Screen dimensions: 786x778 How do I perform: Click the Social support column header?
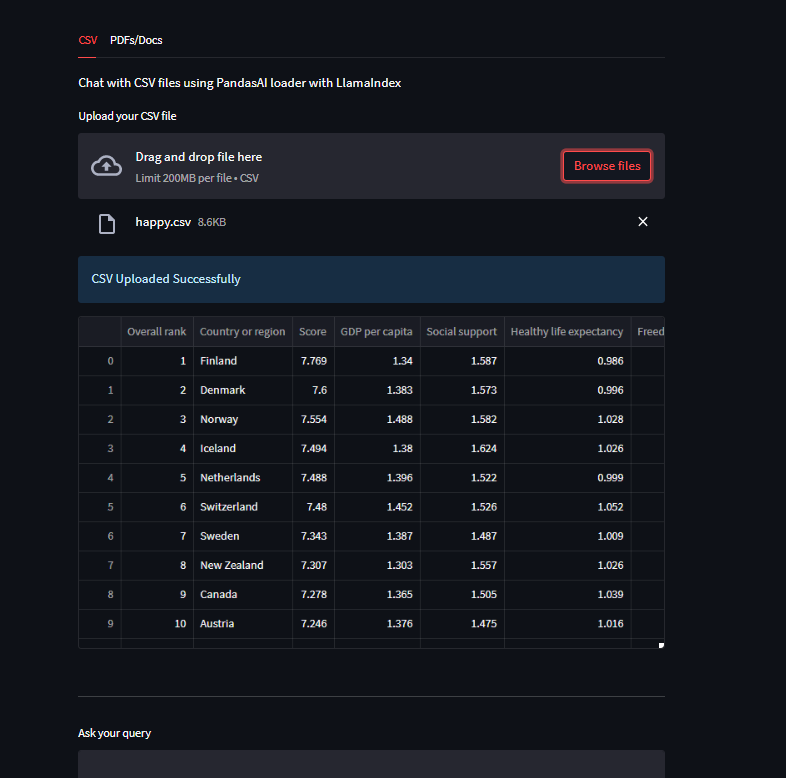tap(461, 332)
